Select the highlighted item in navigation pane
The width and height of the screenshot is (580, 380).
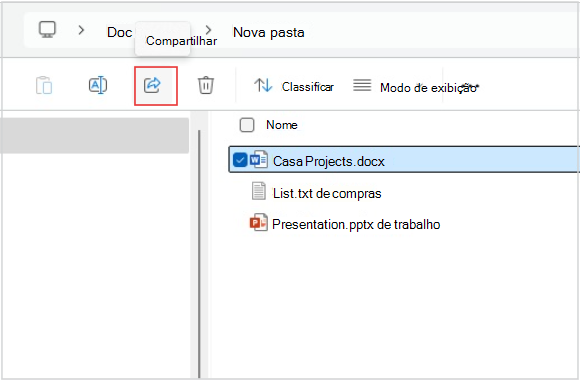pos(94,135)
